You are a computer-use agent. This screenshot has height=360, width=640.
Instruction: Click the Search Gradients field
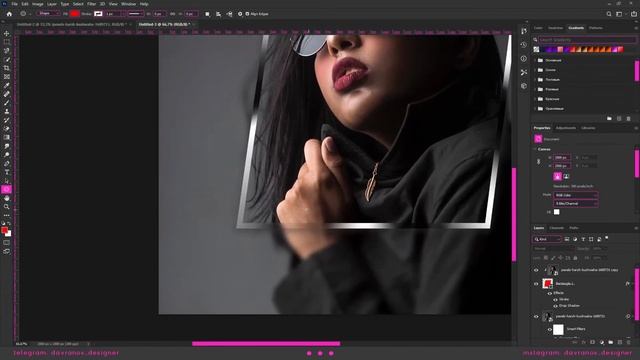[587, 40]
